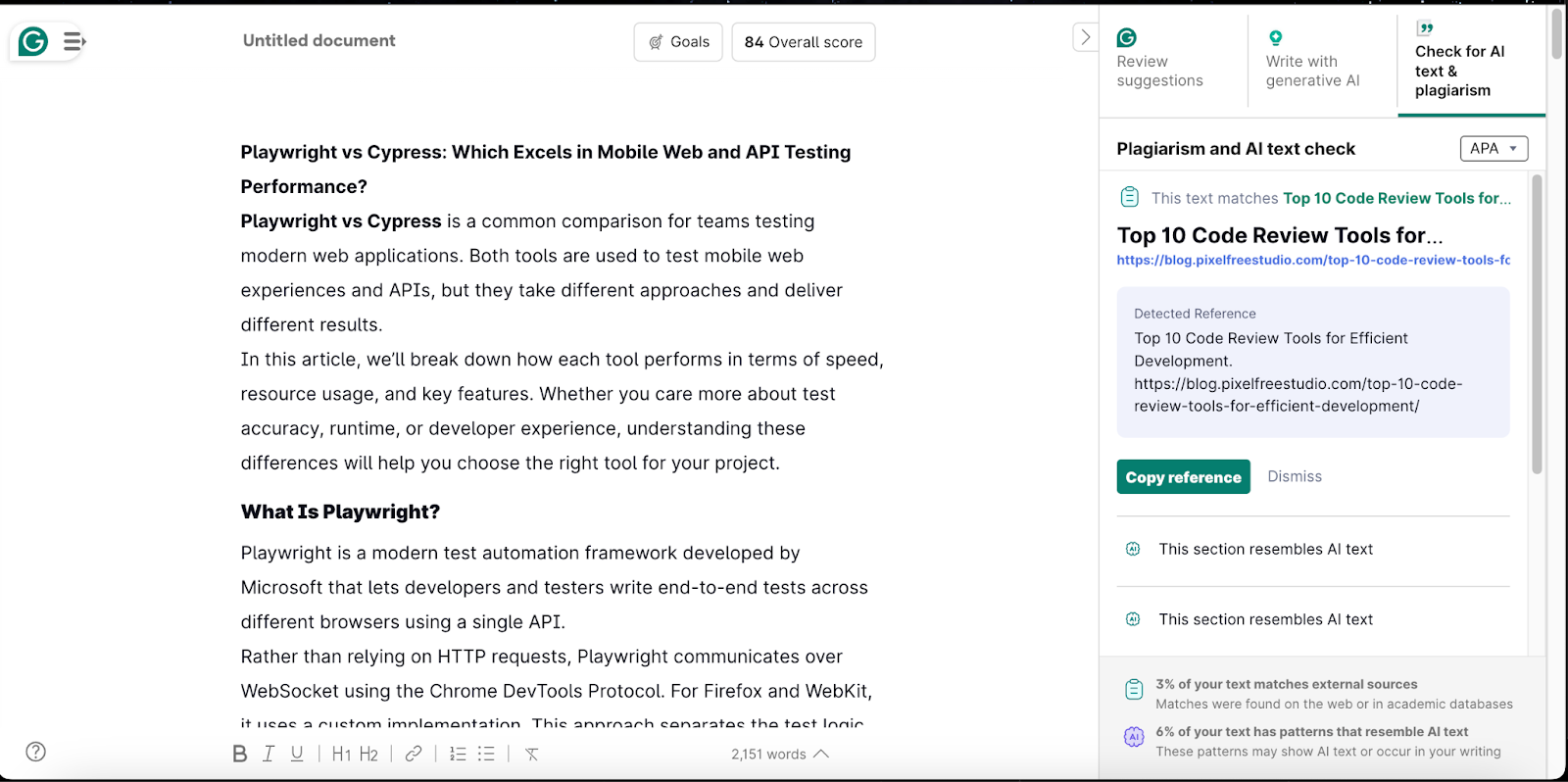1568x782 pixels.
Task: Create a numbered list
Action: point(458,754)
